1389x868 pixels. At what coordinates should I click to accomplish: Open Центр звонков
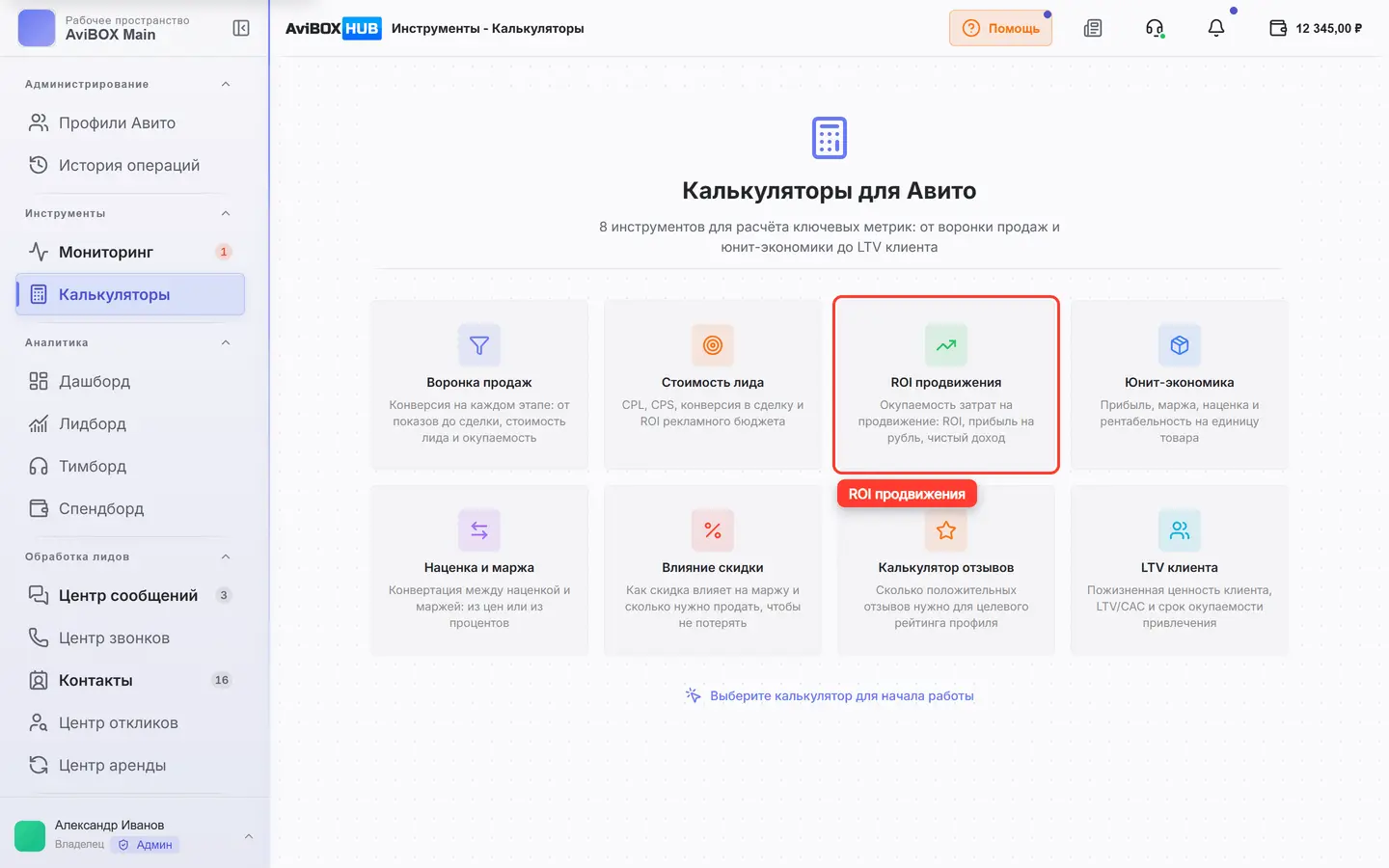tap(130, 637)
